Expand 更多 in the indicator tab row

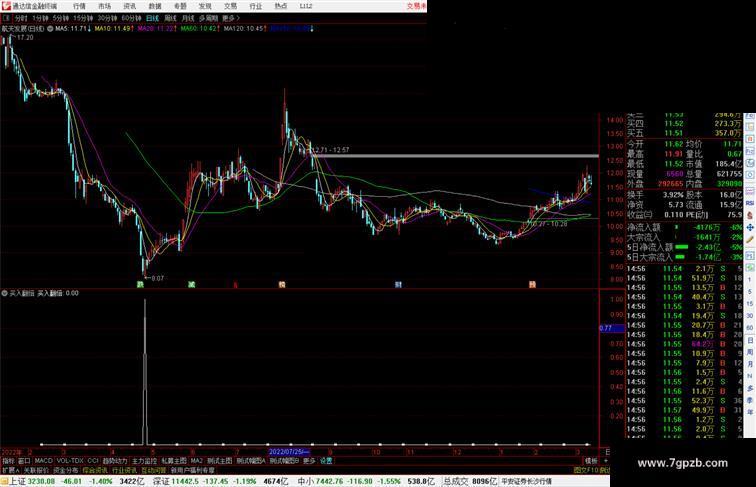coord(309,461)
